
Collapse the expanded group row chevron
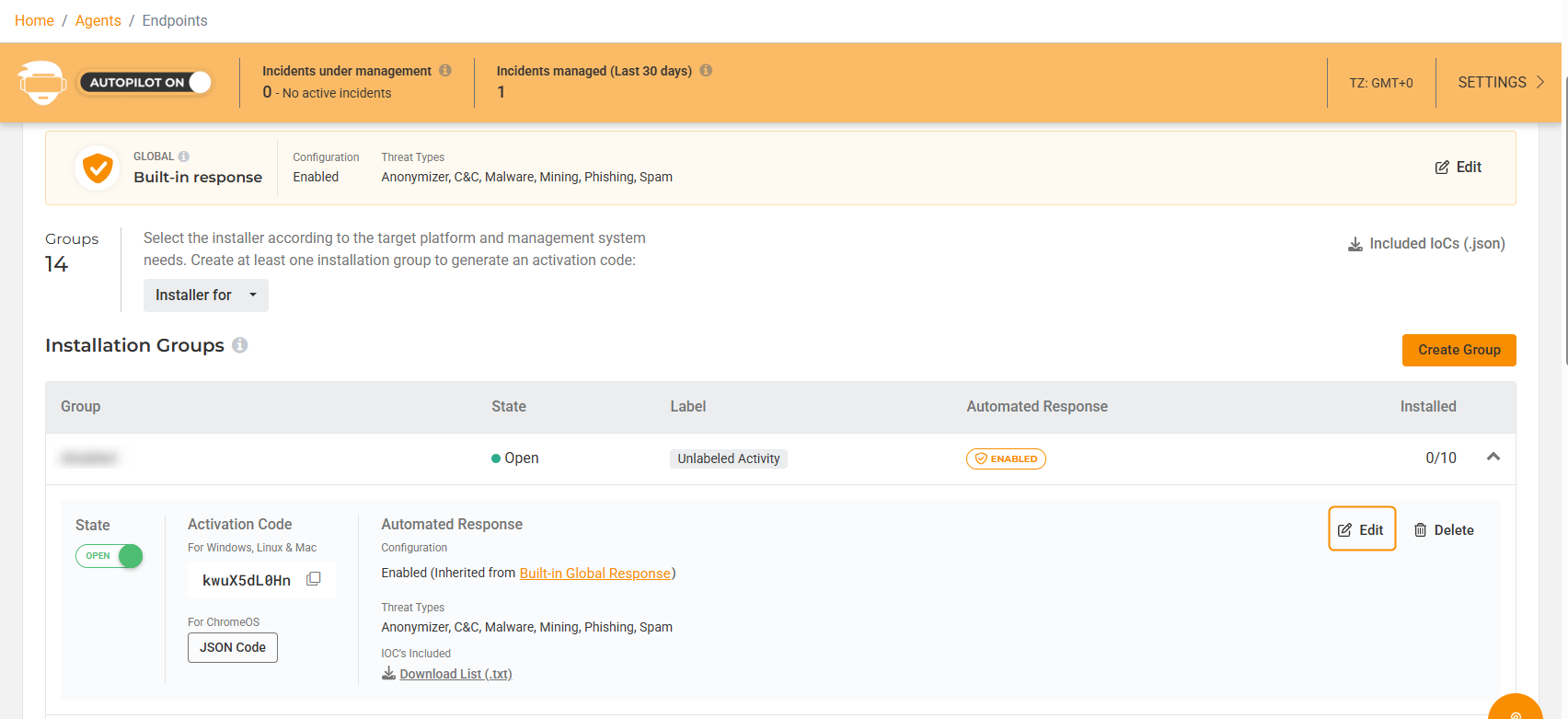click(x=1493, y=458)
